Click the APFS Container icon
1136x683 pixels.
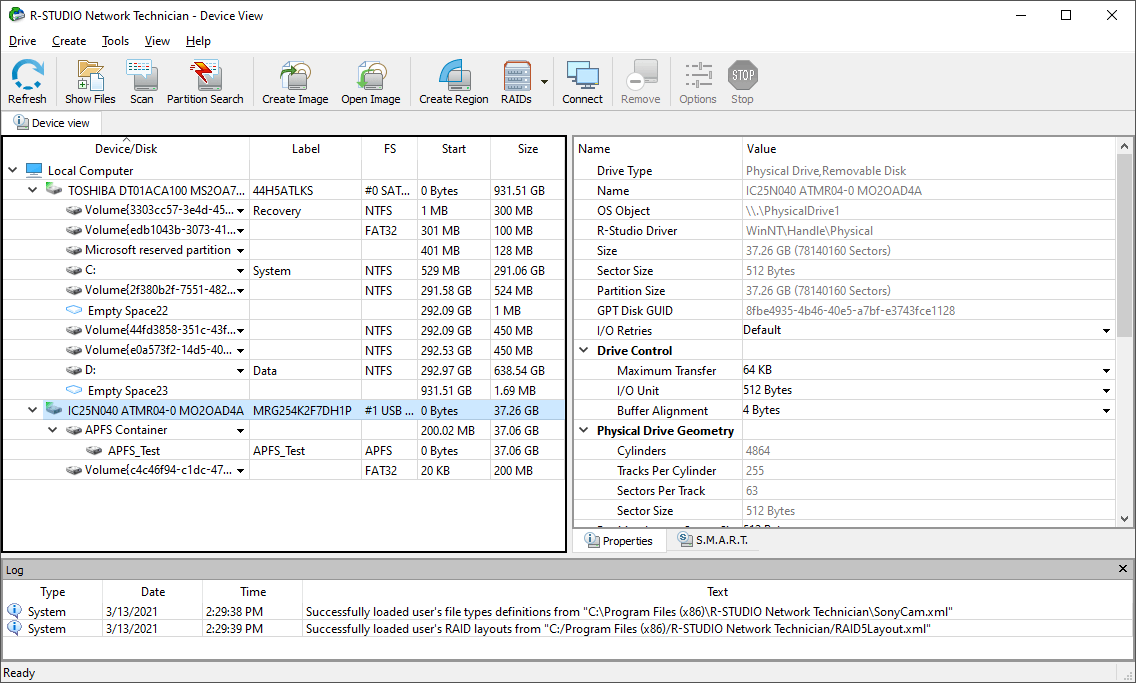point(74,430)
